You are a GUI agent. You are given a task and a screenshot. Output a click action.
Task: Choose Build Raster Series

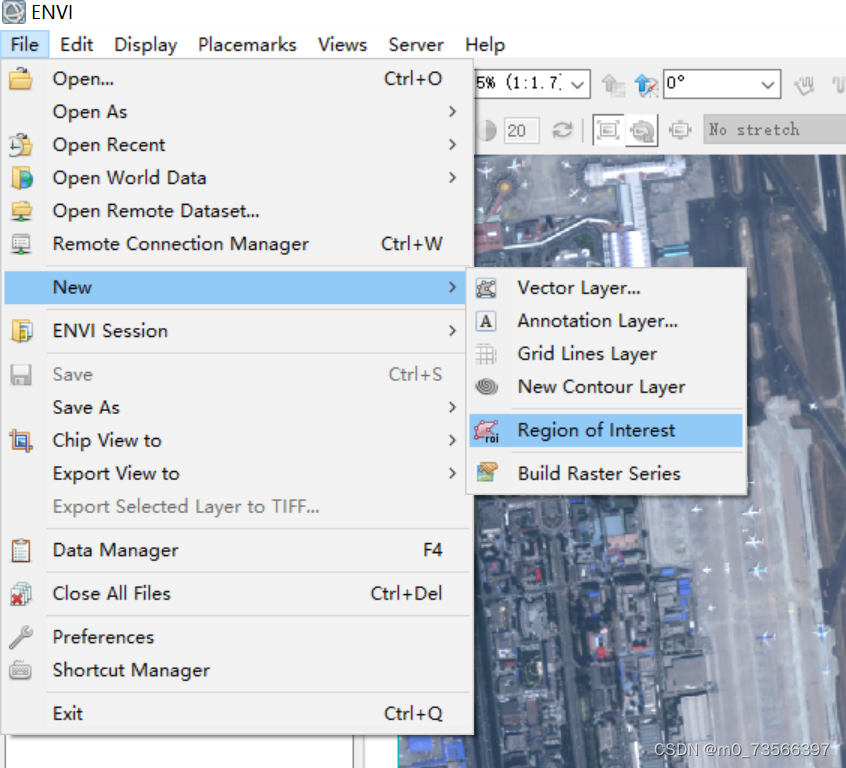click(x=606, y=473)
